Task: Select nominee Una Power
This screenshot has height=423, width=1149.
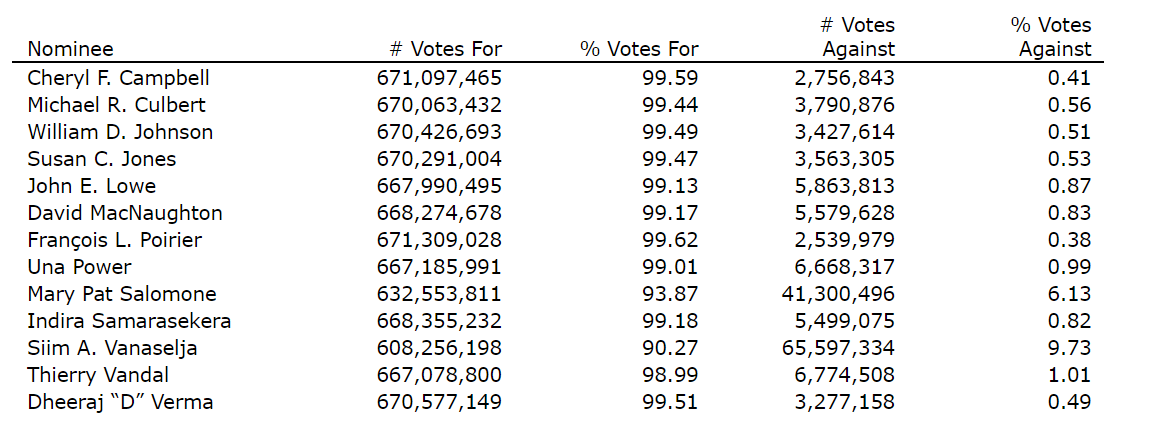Action: tap(79, 267)
